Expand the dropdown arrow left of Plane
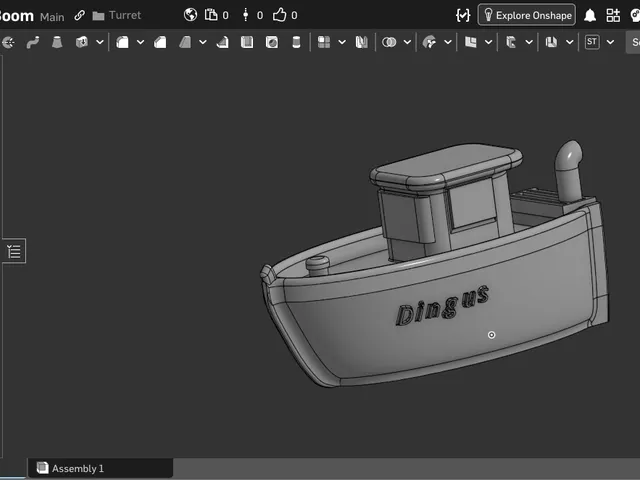The image size is (640, 480). click(448, 42)
